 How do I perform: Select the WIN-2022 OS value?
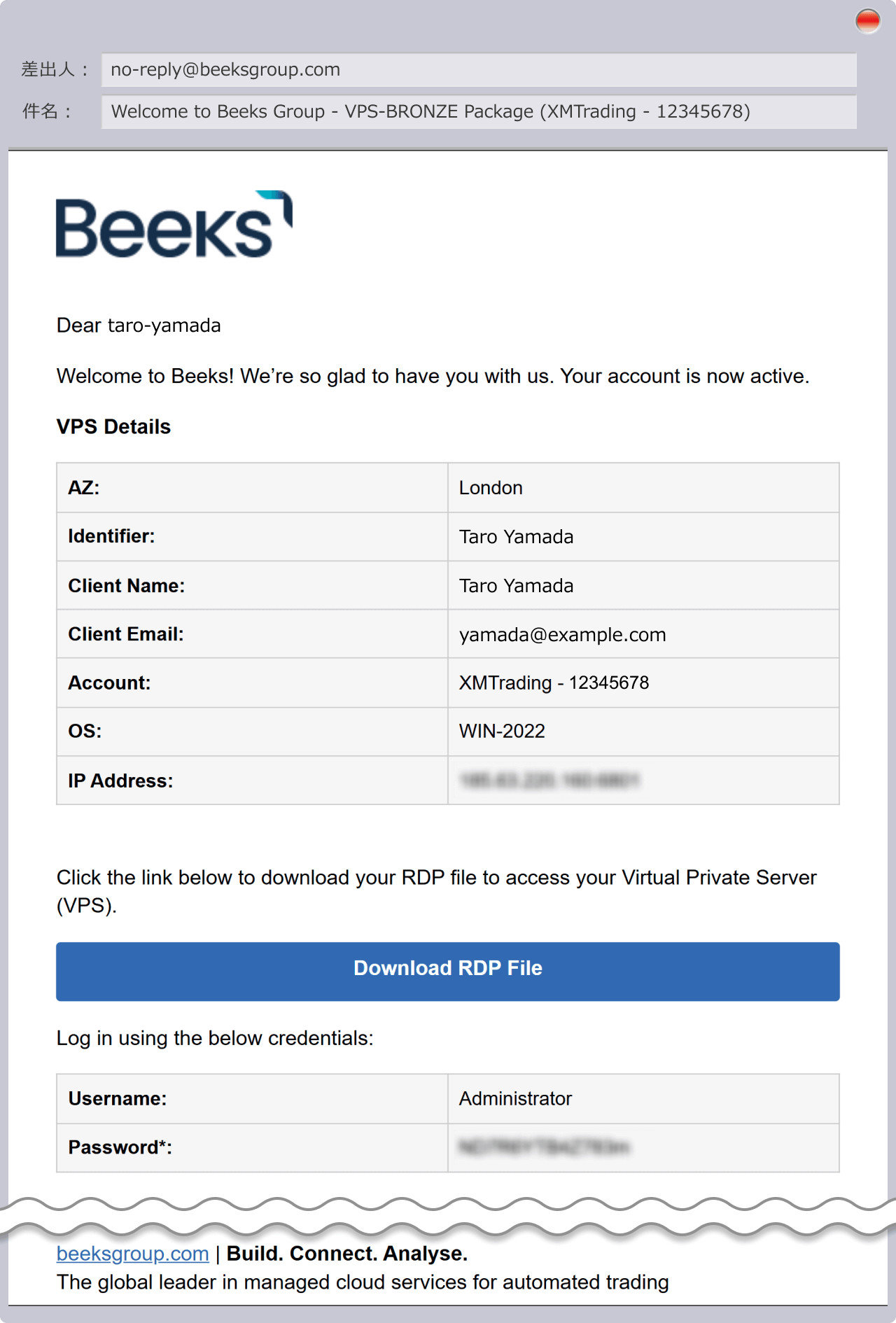502,731
